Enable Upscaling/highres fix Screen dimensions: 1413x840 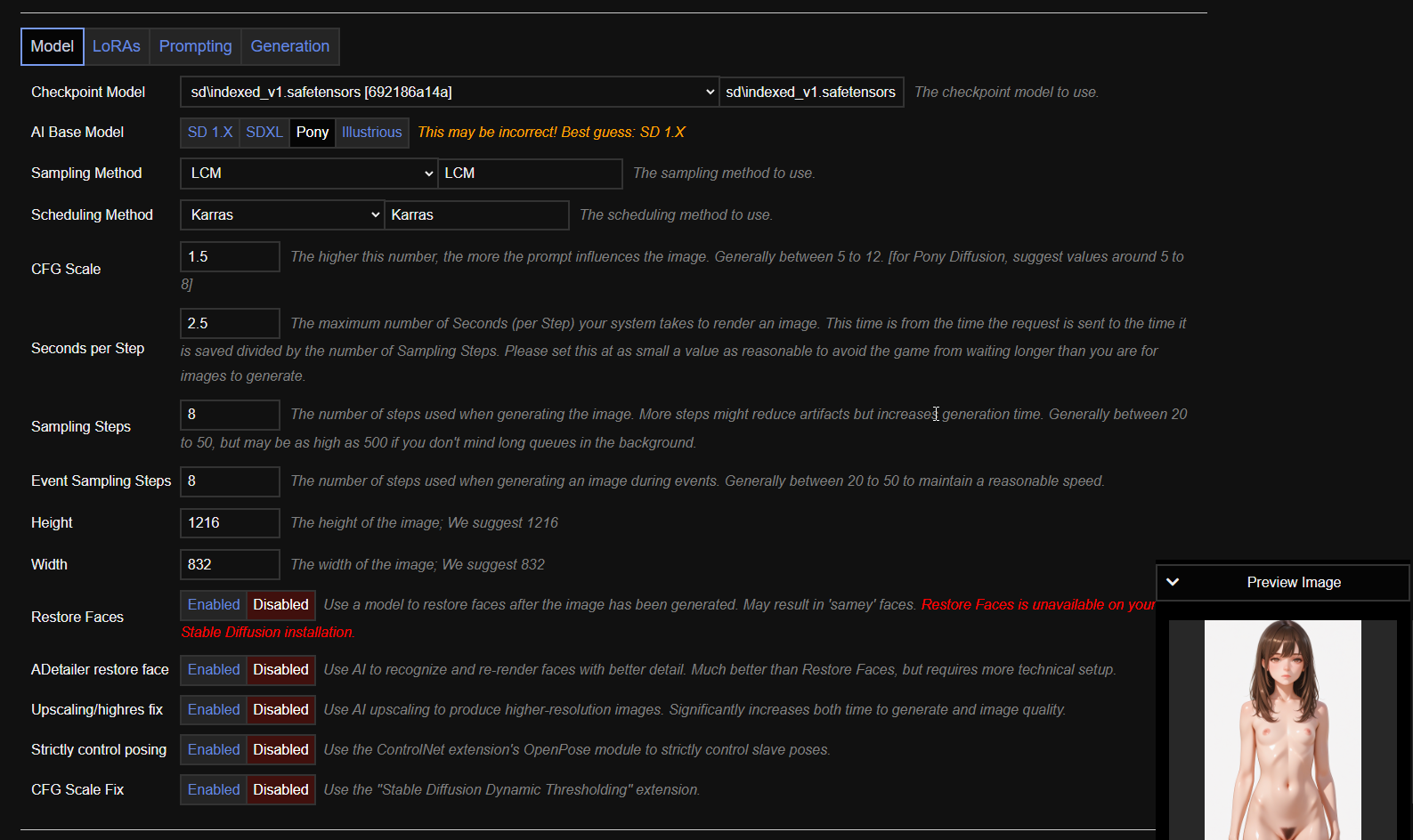click(214, 710)
